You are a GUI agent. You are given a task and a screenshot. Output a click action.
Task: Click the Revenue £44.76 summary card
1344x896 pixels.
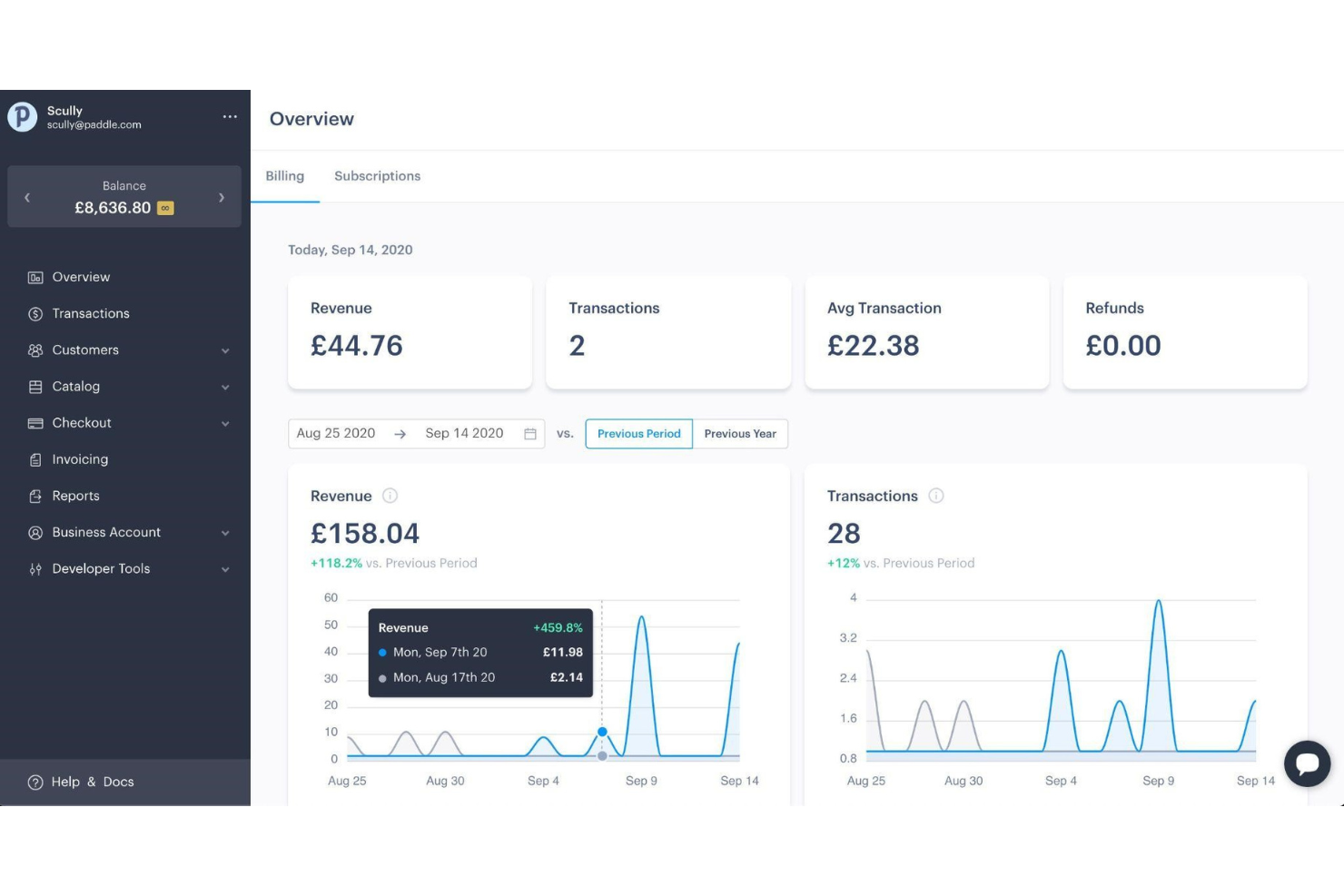(x=410, y=333)
